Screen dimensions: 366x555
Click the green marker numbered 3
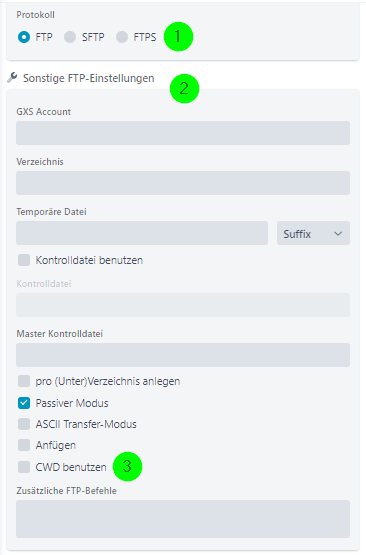(x=127, y=467)
